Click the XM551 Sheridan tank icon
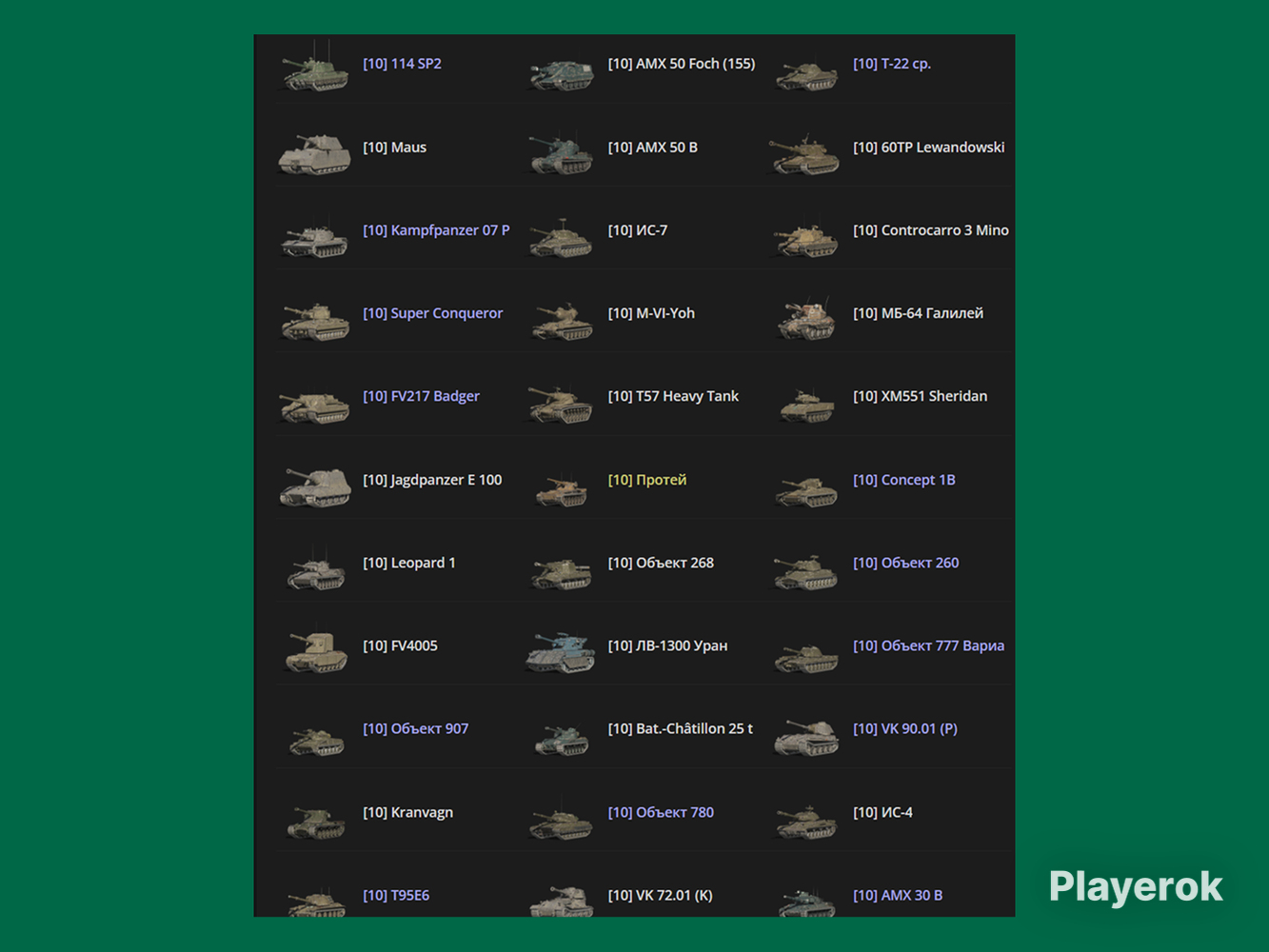Viewport: 1269px width, 952px height. pos(806,405)
